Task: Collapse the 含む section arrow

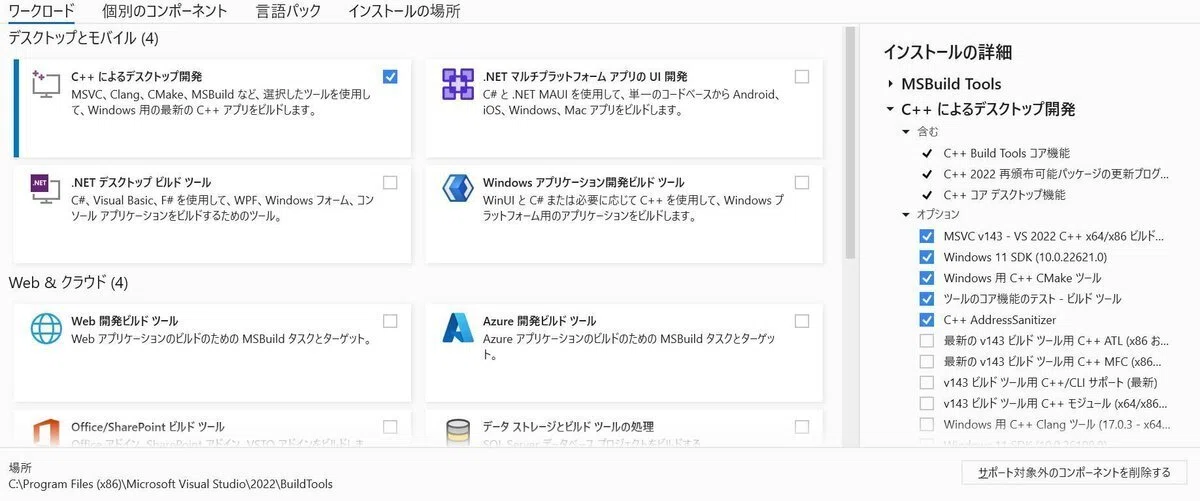Action: coord(906,132)
